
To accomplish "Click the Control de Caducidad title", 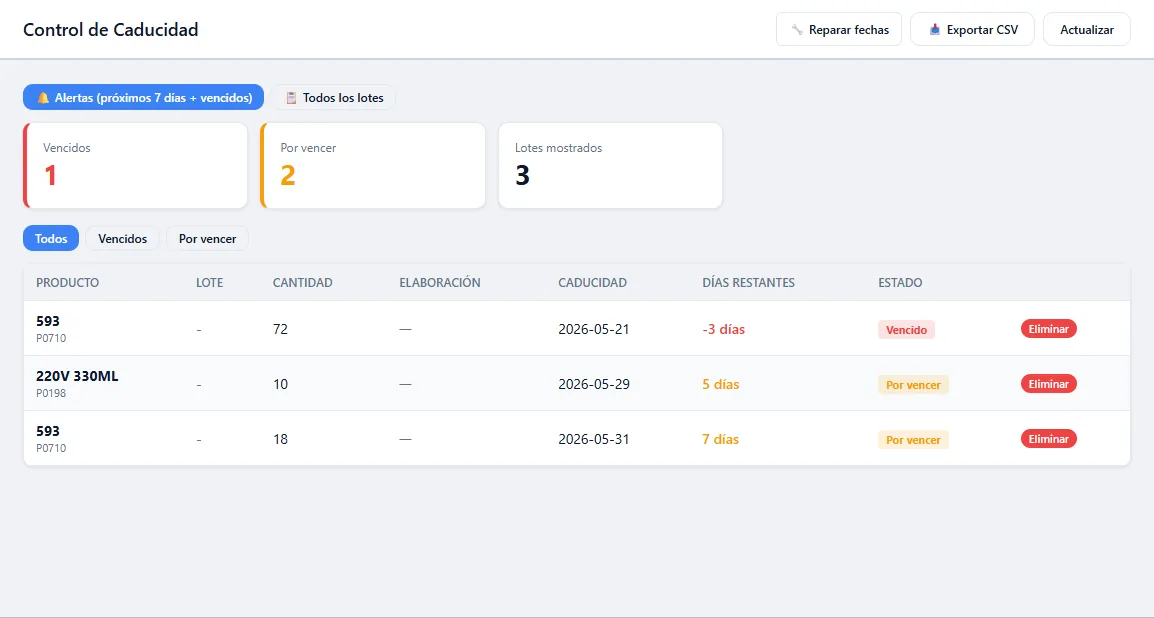I will (110, 29).
